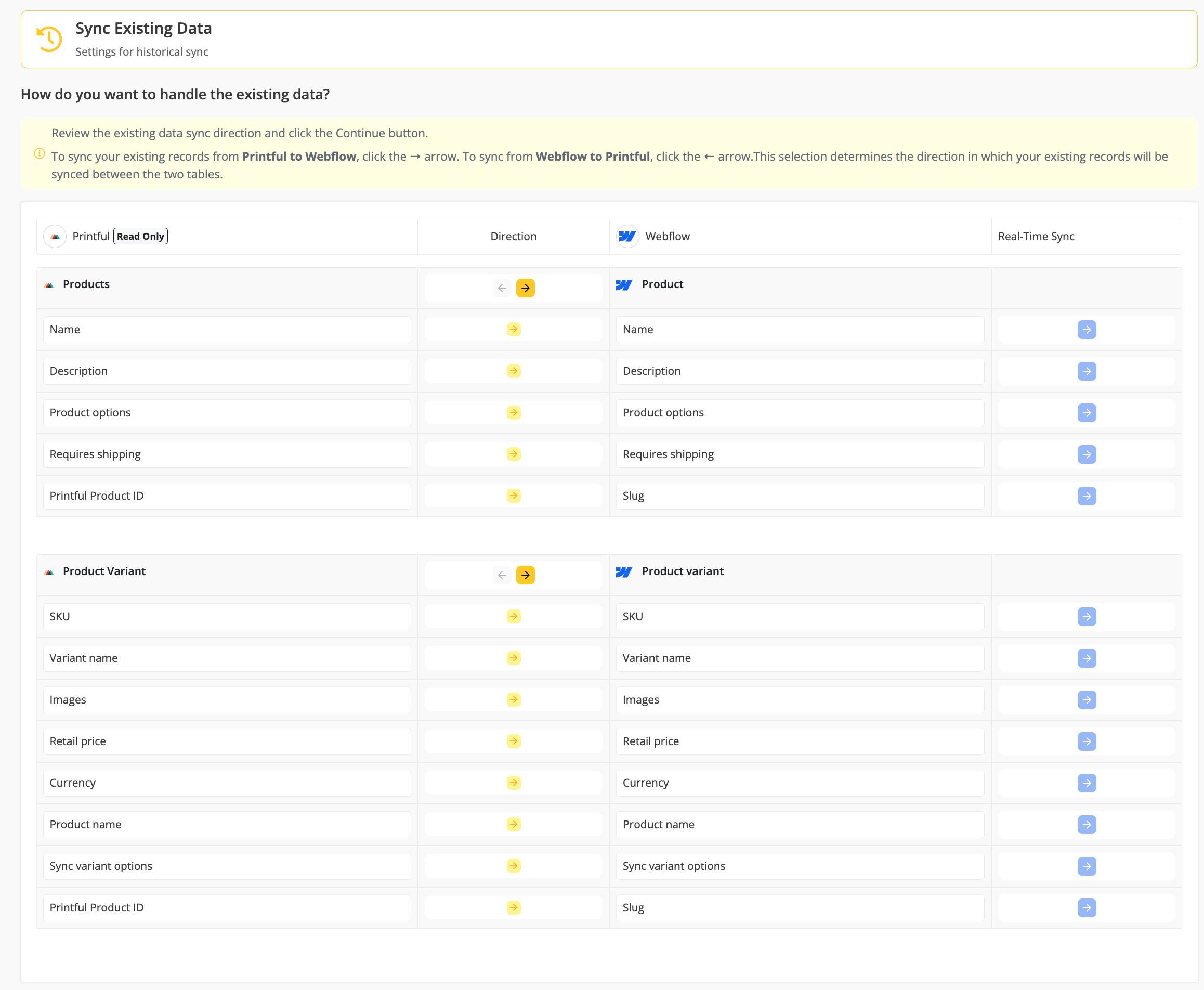Click the 'Sync Existing Data' title
The height and width of the screenshot is (990, 1204).
[x=143, y=28]
